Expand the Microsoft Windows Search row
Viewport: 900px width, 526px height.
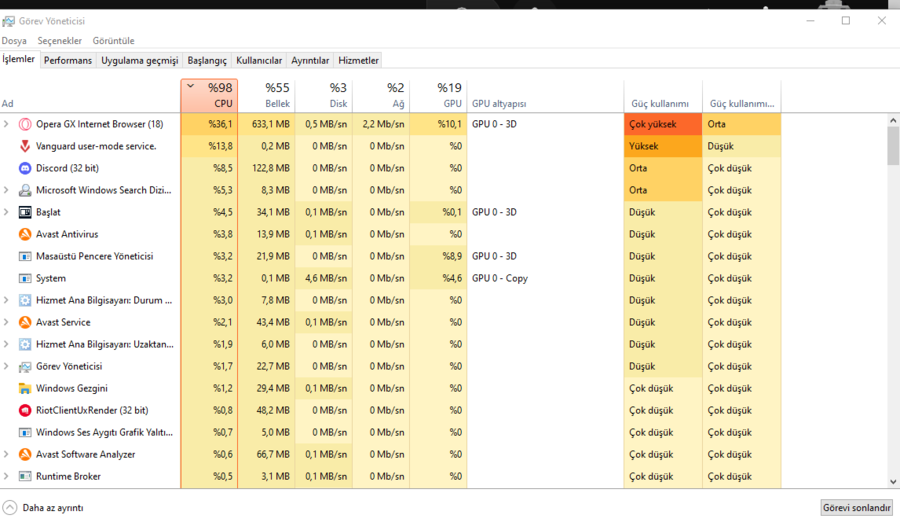6,190
